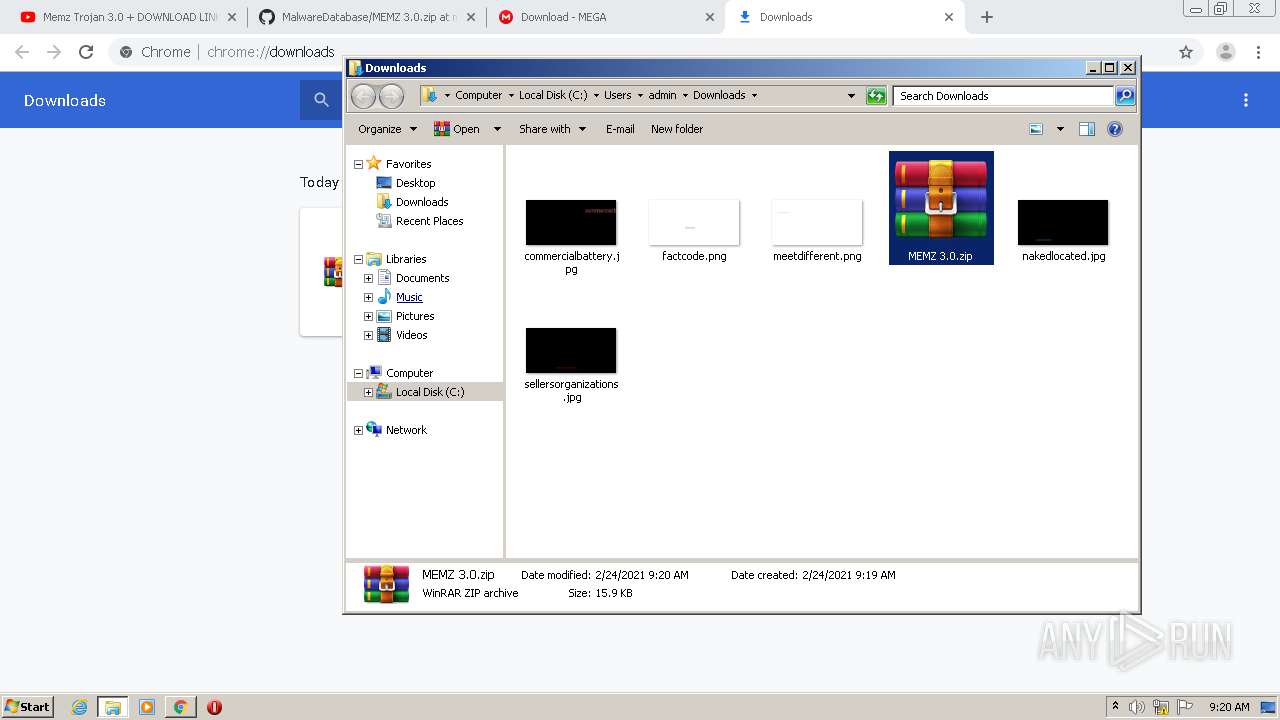This screenshot has height=720, width=1280.
Task: Click the search magnifier in Explorer window
Action: point(1125,96)
